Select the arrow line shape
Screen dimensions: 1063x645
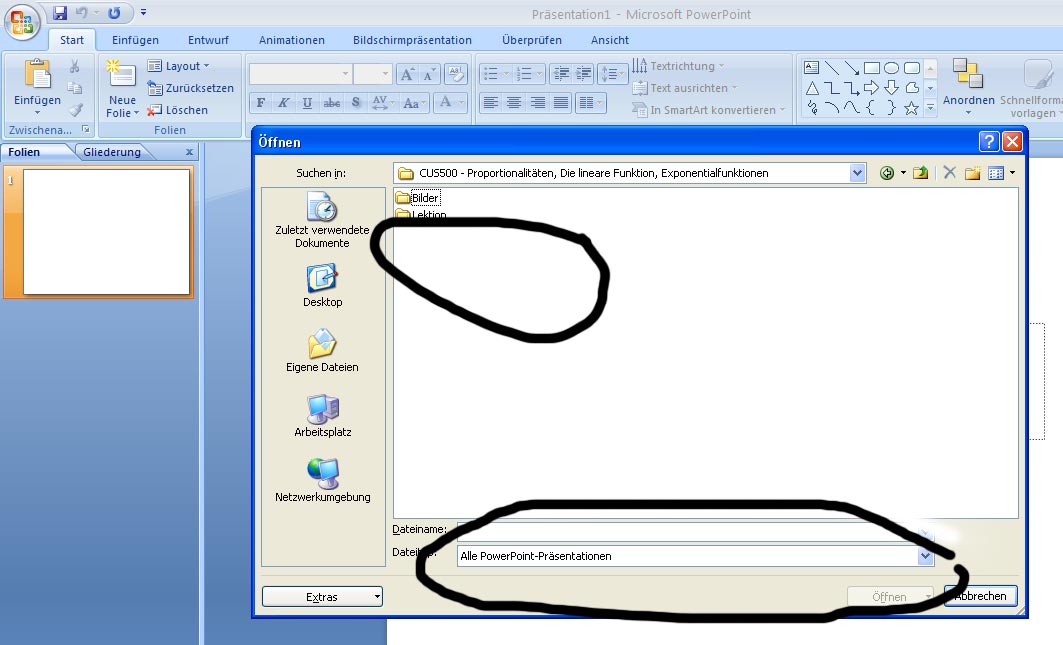(852, 67)
